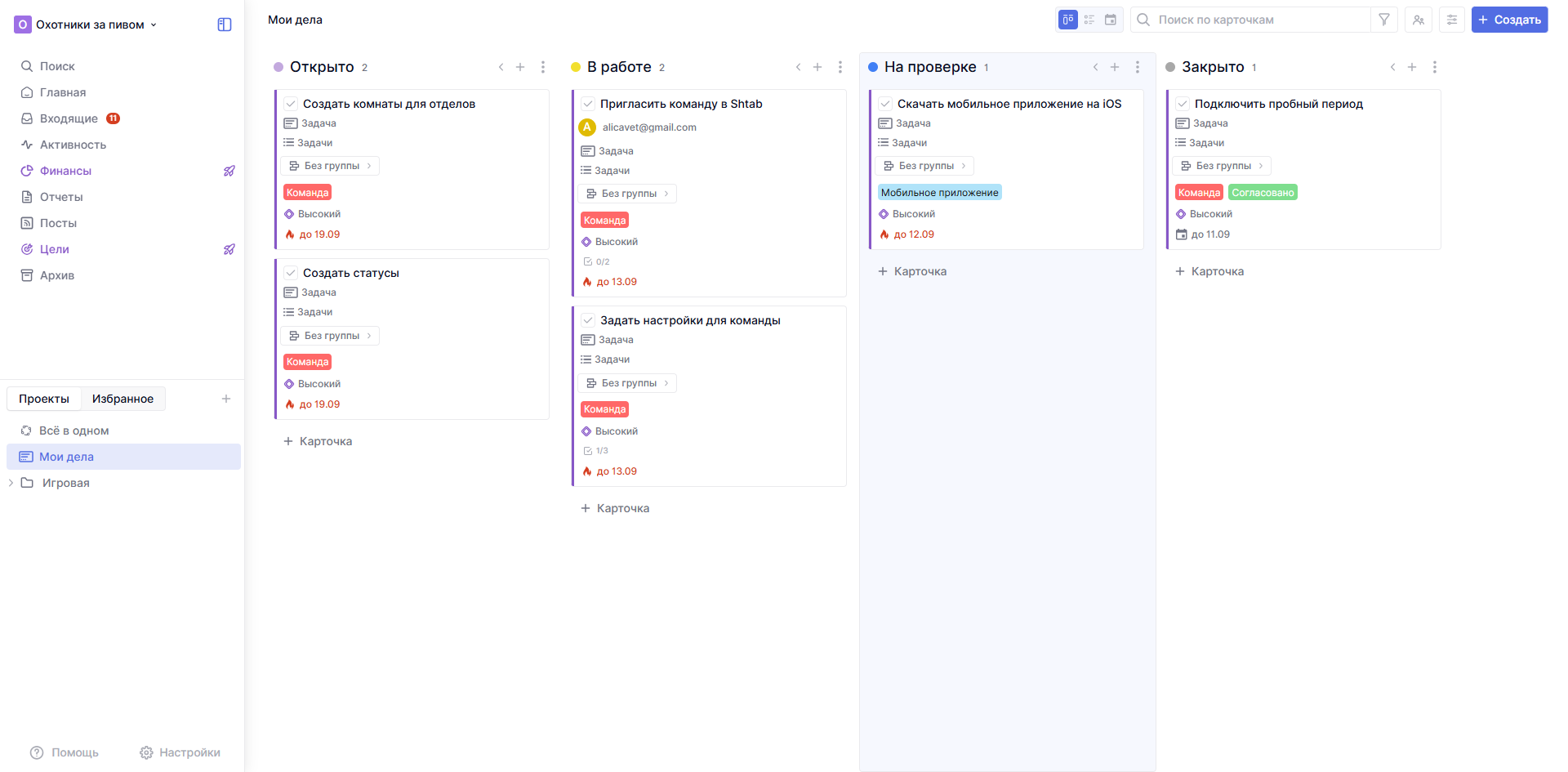
Task: Tick the 'Подключить пробный период' checkbox
Action: click(x=1183, y=104)
